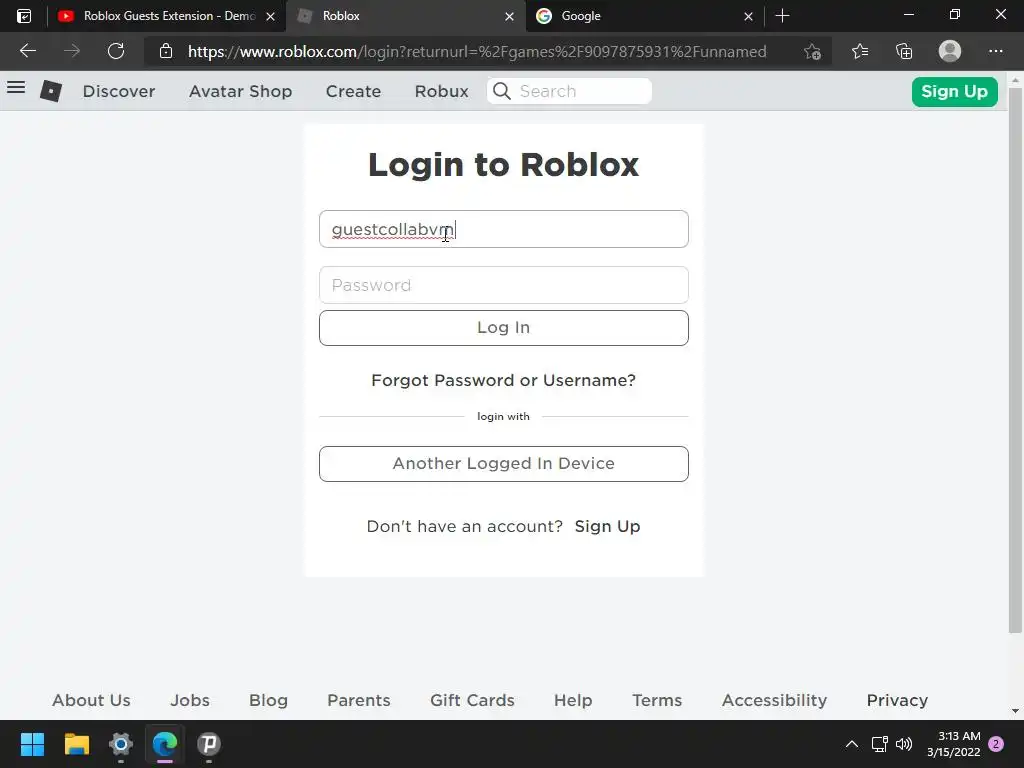This screenshot has width=1024, height=768.
Task: Open the Help footer link
Action: 573,700
